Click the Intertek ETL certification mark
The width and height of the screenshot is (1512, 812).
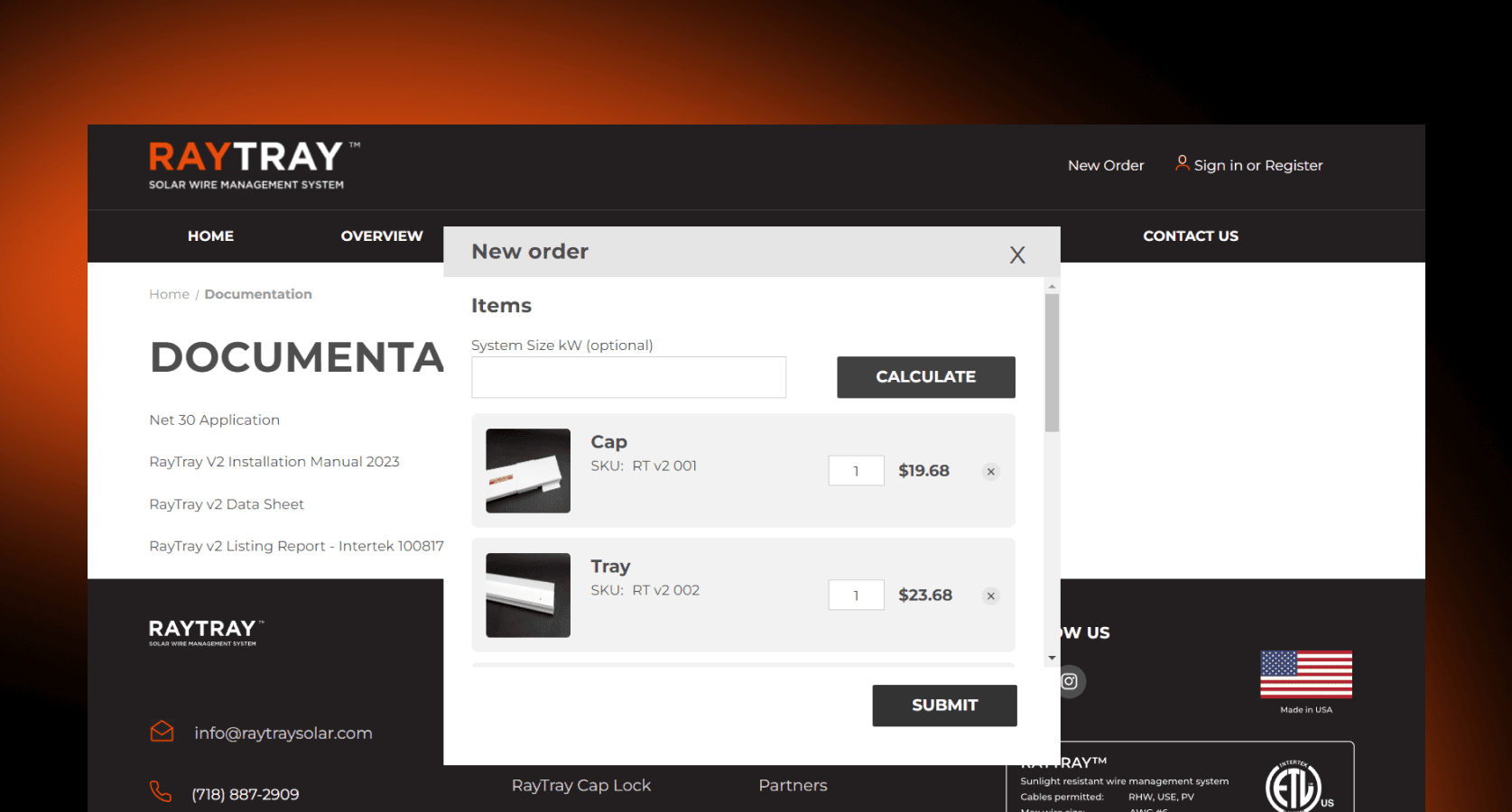coord(1297,786)
